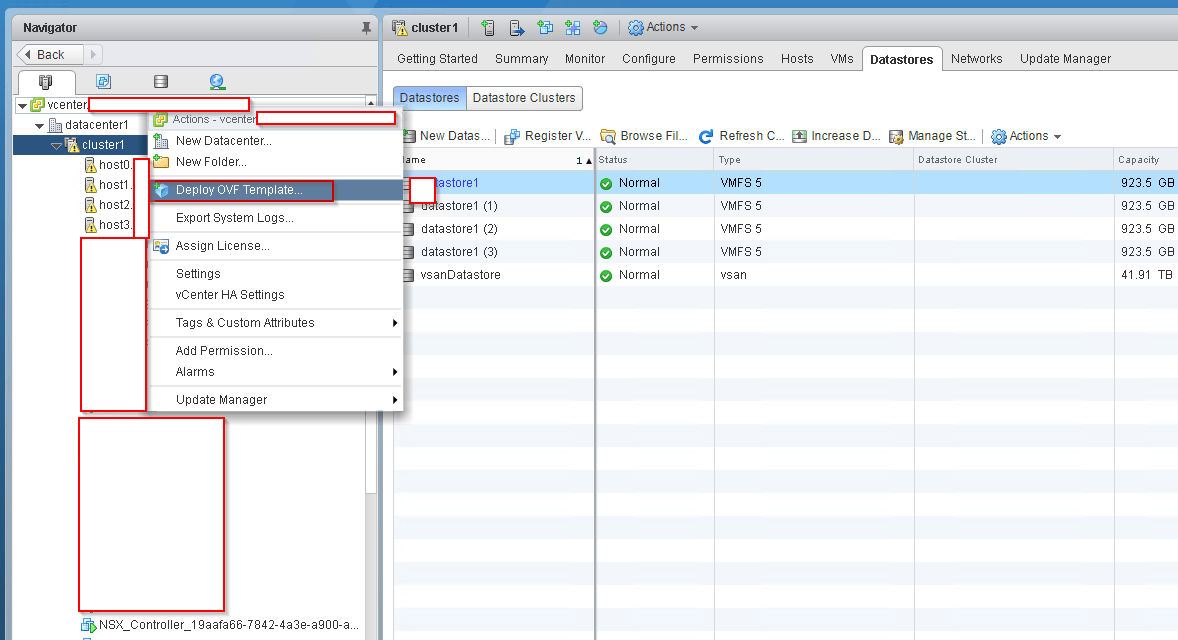Pin the Navigator panel
This screenshot has height=640, width=1178.
(x=366, y=28)
